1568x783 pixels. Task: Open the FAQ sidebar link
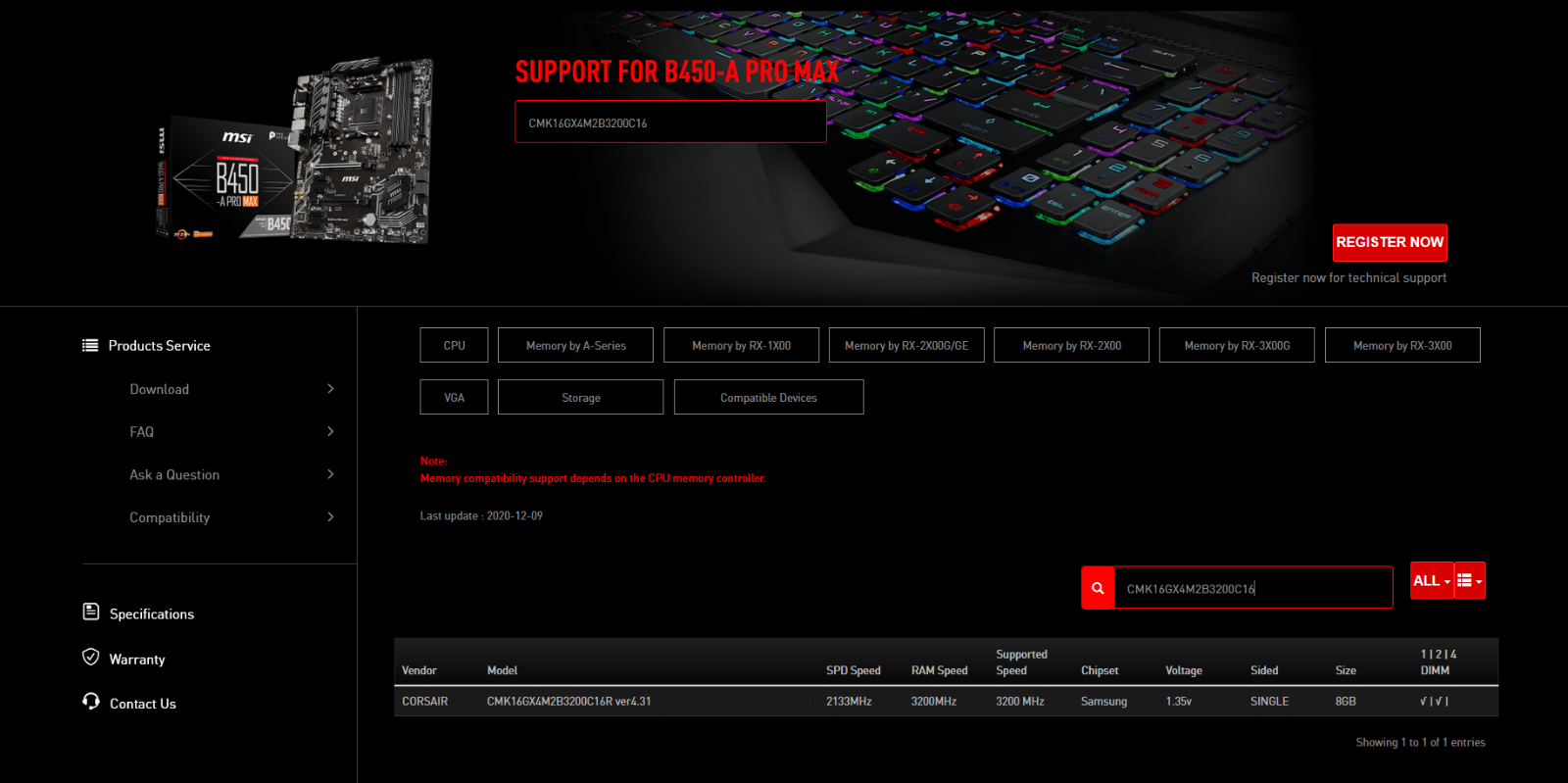tap(142, 431)
